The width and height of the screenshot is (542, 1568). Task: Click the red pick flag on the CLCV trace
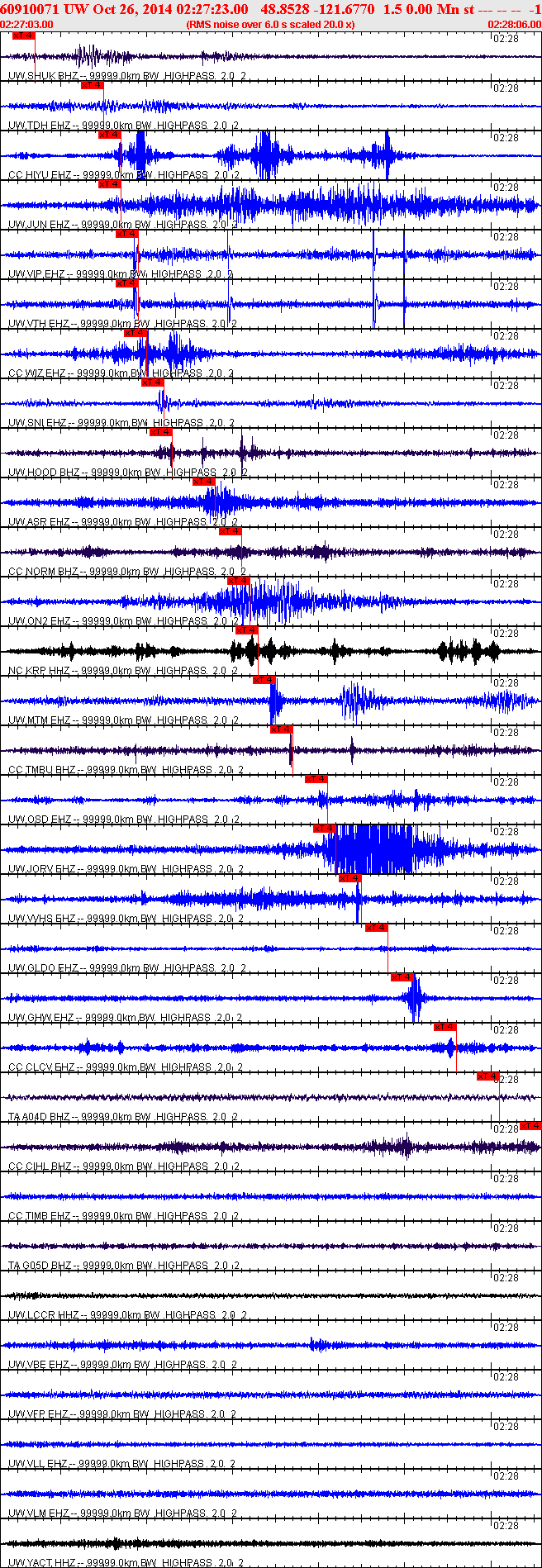coord(445,1027)
